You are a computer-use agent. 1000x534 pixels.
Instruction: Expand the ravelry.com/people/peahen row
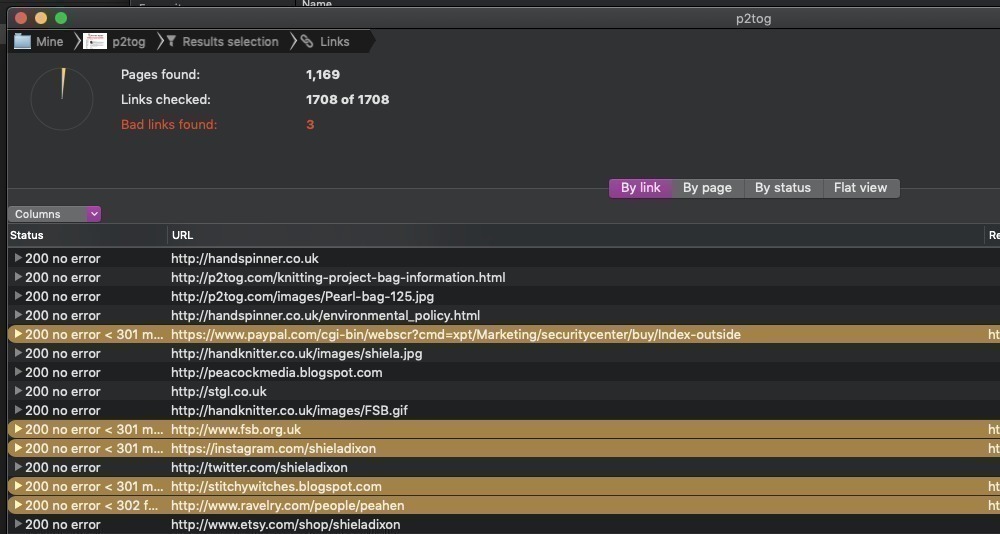[x=18, y=505]
